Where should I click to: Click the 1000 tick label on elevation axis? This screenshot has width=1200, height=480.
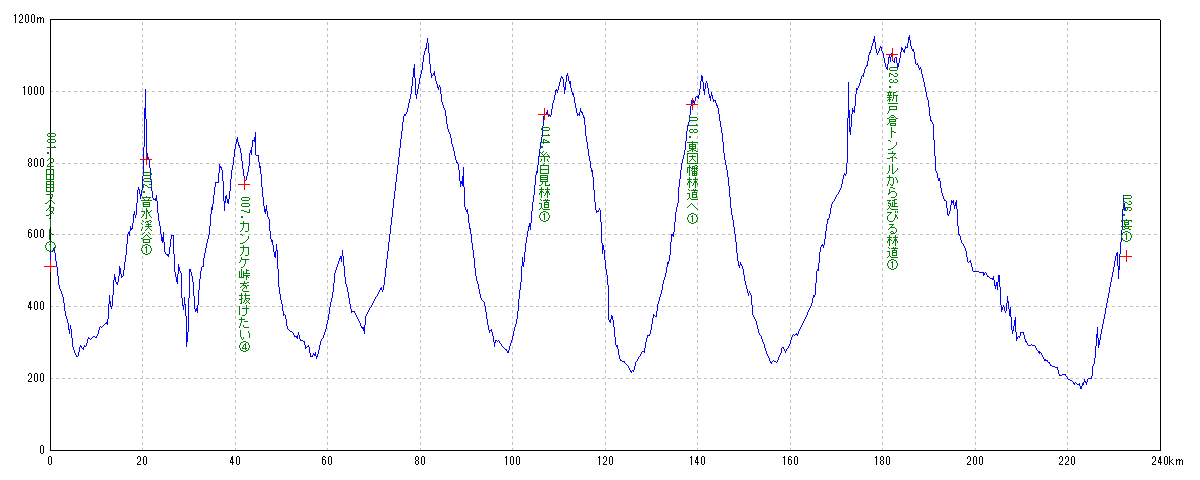[30, 92]
